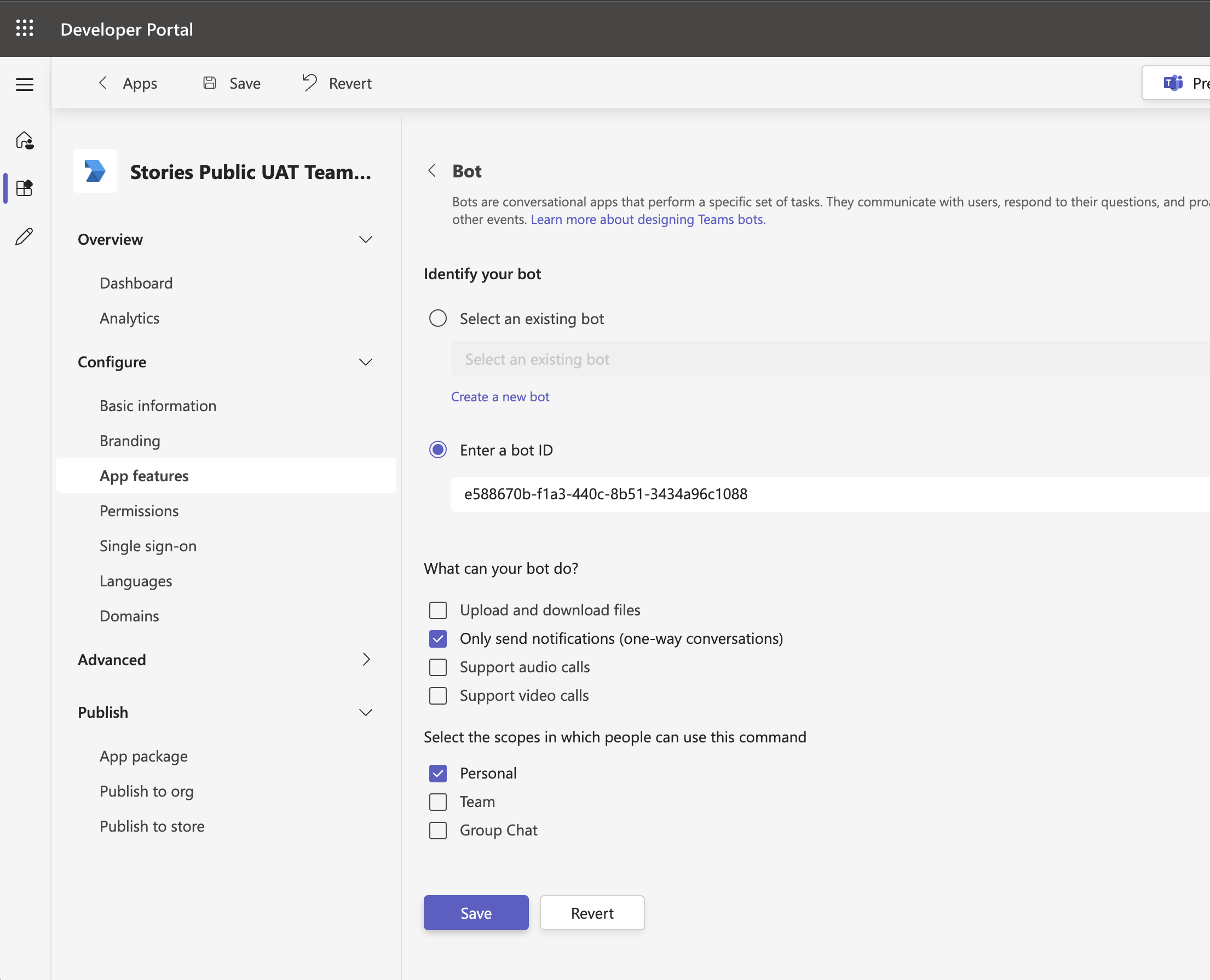Toggle the hamburger navigation menu
Image resolution: width=1210 pixels, height=980 pixels.
pyautogui.click(x=24, y=85)
